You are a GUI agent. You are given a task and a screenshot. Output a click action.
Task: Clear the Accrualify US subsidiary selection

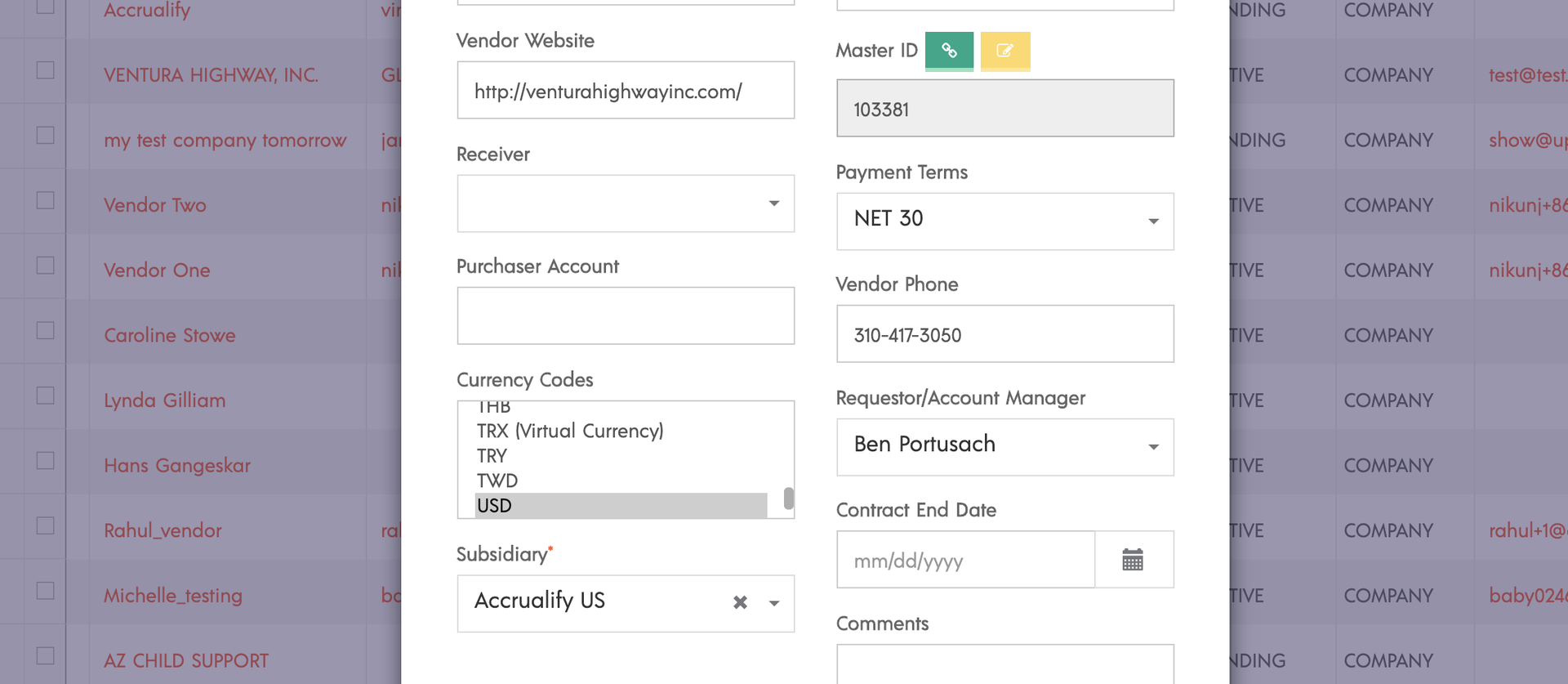tap(740, 603)
